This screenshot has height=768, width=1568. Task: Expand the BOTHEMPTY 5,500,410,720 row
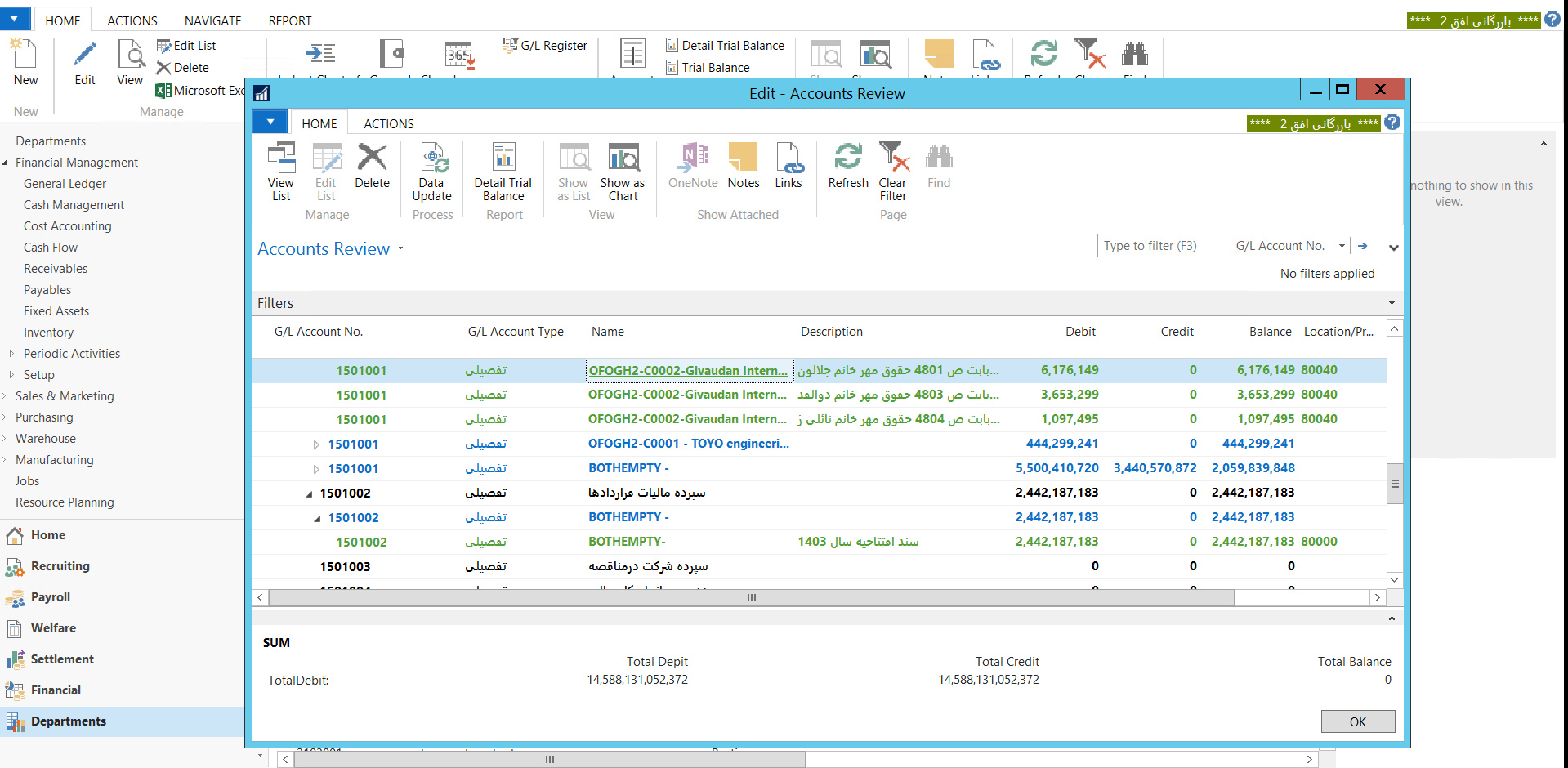coord(316,469)
